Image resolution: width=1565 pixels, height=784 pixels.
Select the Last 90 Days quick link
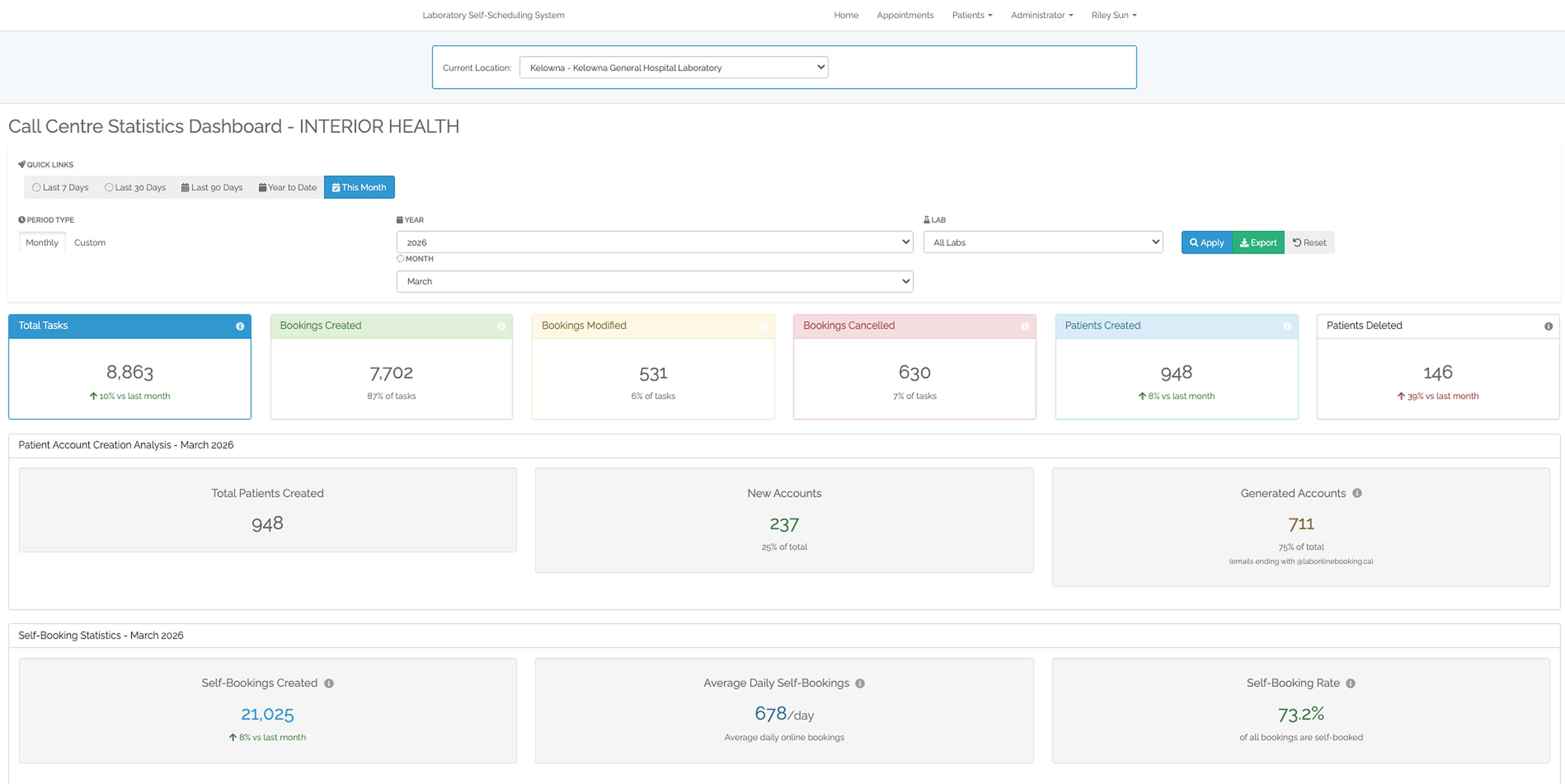coord(212,187)
